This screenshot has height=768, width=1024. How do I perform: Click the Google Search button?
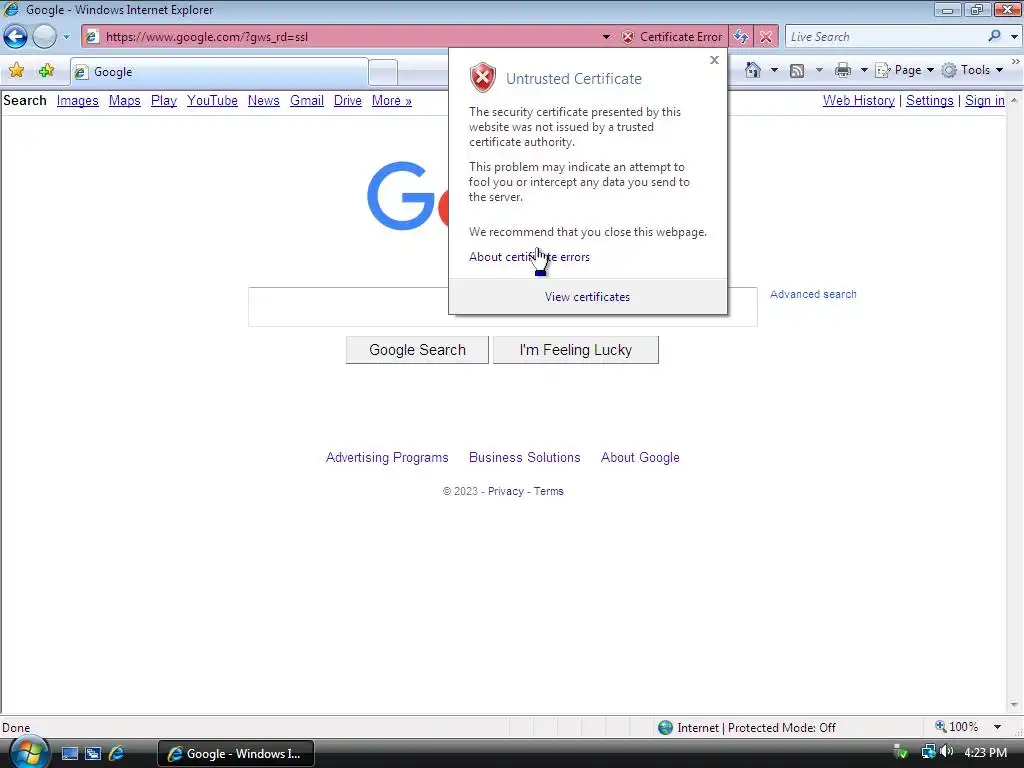click(x=417, y=350)
